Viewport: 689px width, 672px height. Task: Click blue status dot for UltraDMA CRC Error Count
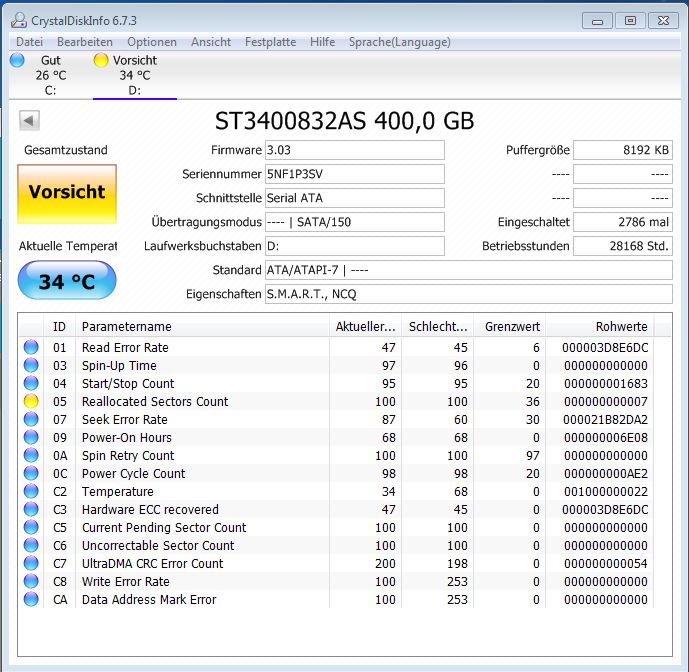click(x=31, y=563)
